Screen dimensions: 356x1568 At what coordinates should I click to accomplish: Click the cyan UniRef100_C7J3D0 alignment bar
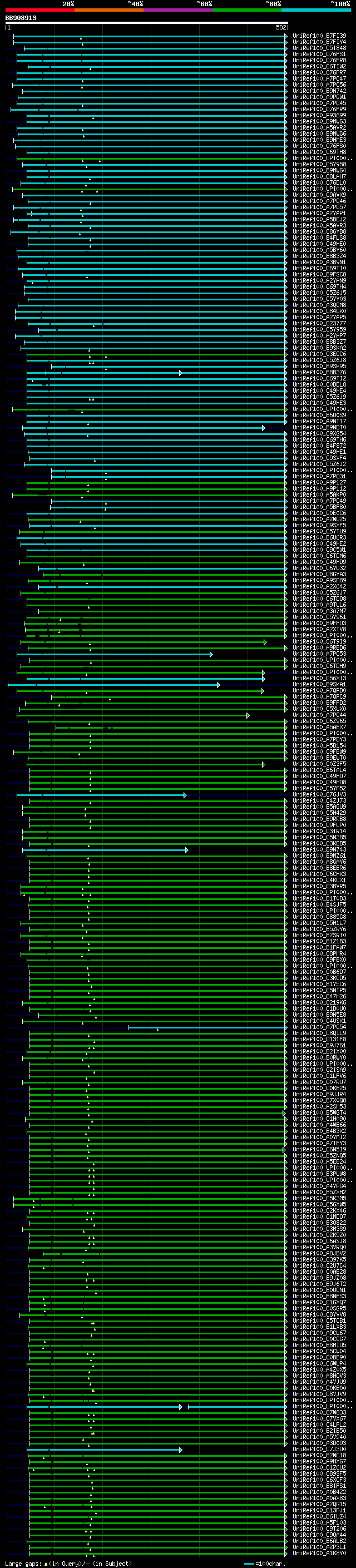click(105, 1450)
